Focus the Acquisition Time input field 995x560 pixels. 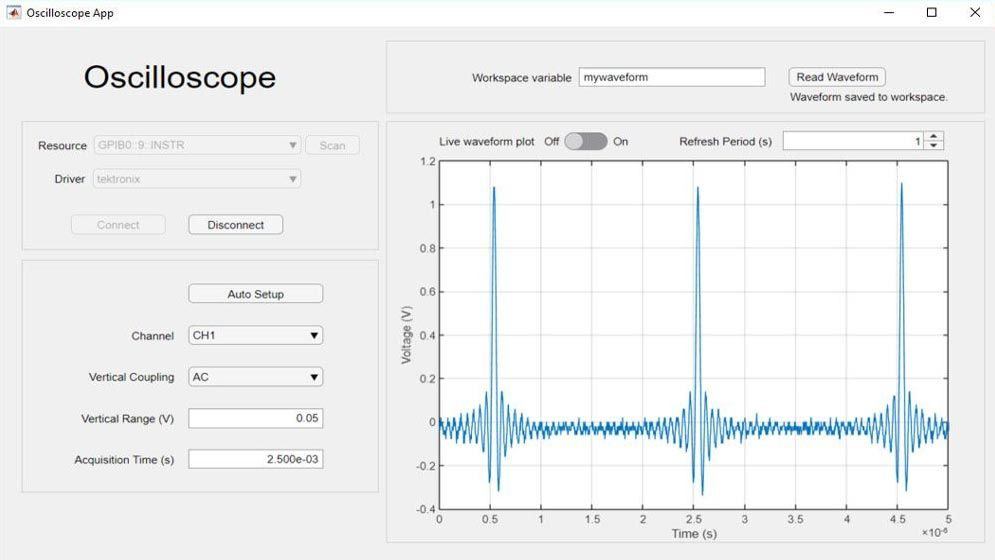tap(255, 459)
